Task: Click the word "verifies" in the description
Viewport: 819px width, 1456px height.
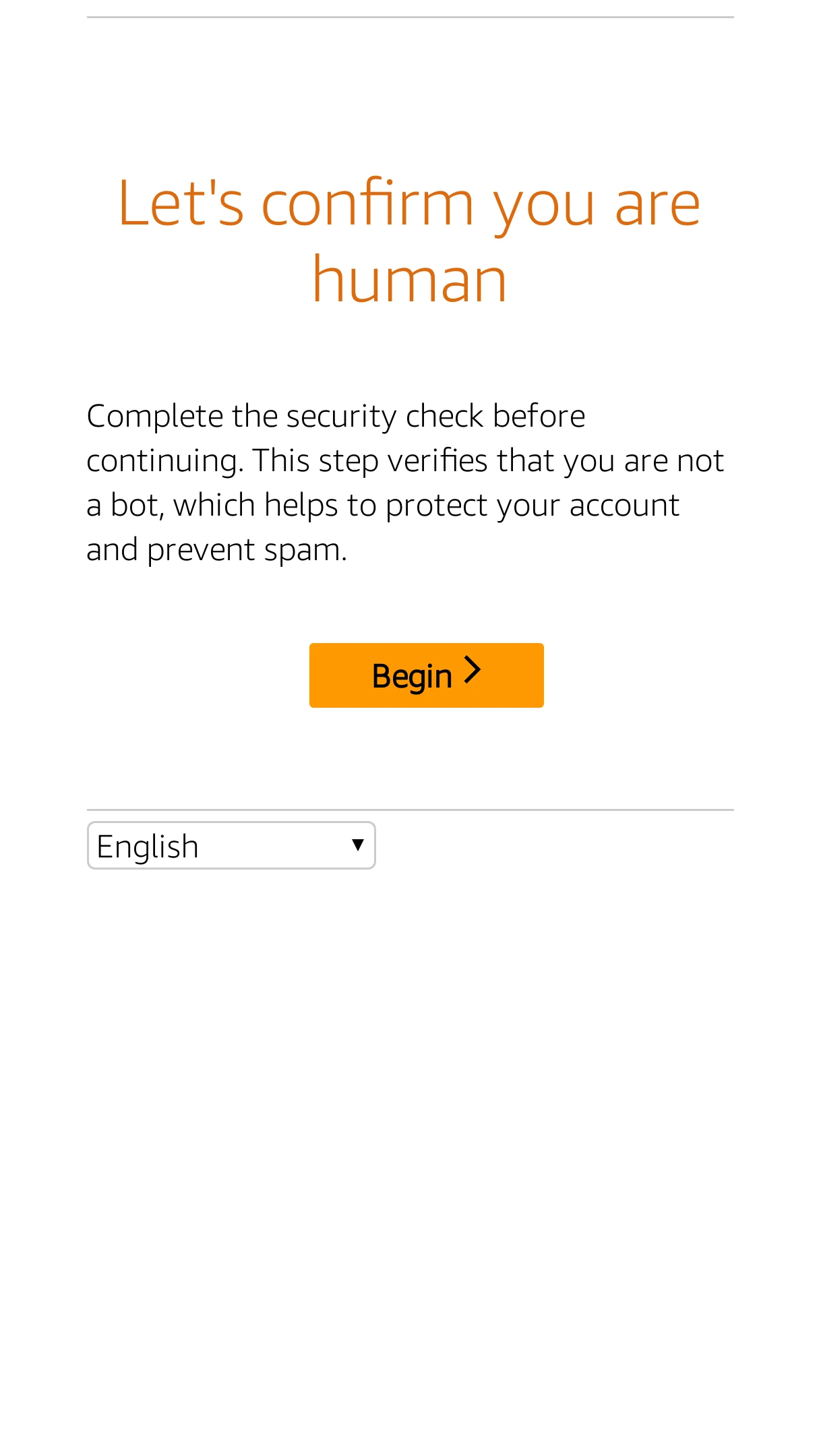Action: coord(437,461)
